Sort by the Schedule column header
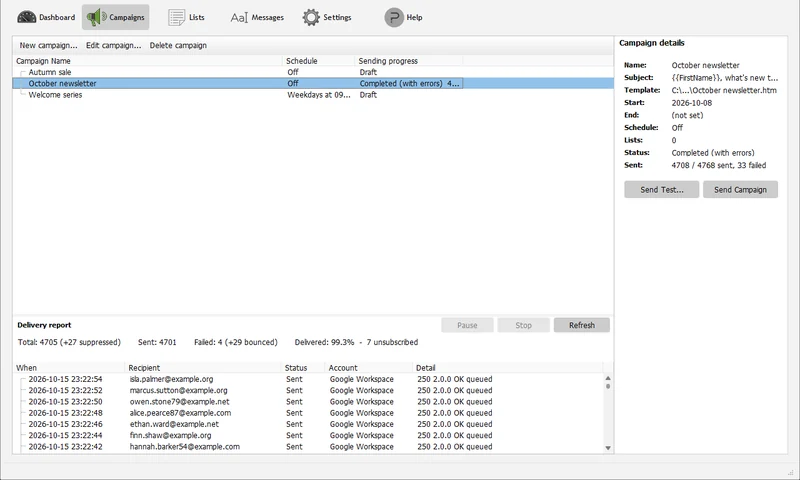The height and width of the screenshot is (480, 800). click(x=318, y=61)
